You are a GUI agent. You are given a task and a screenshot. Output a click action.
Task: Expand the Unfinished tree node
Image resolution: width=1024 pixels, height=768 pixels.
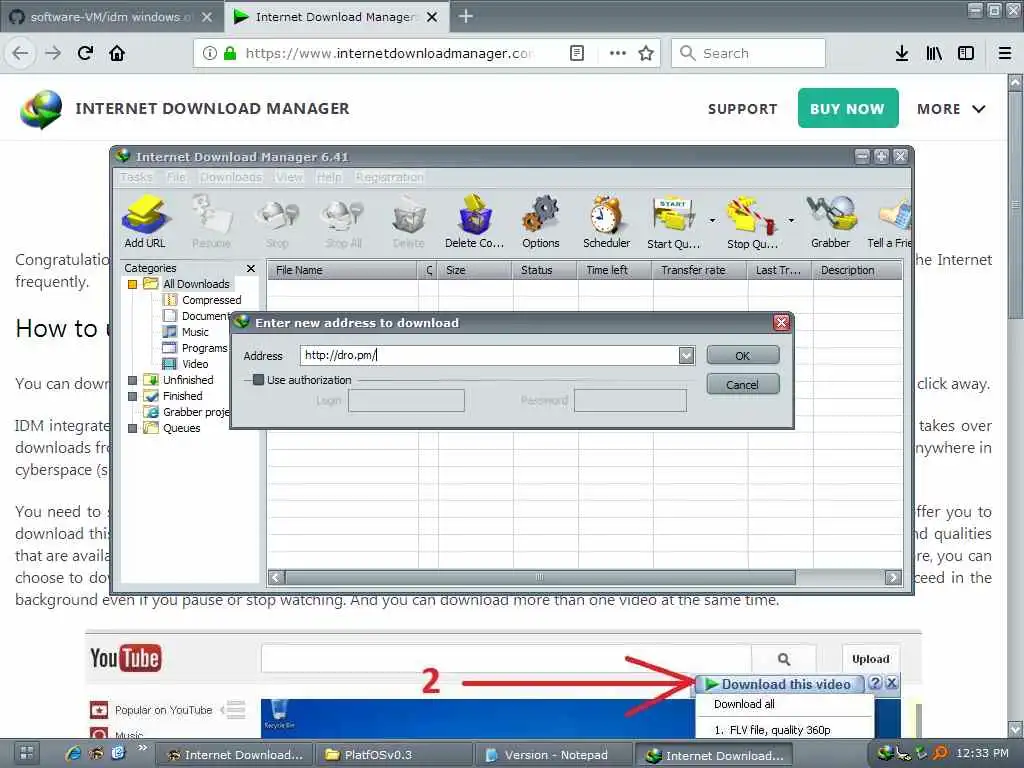(133, 380)
